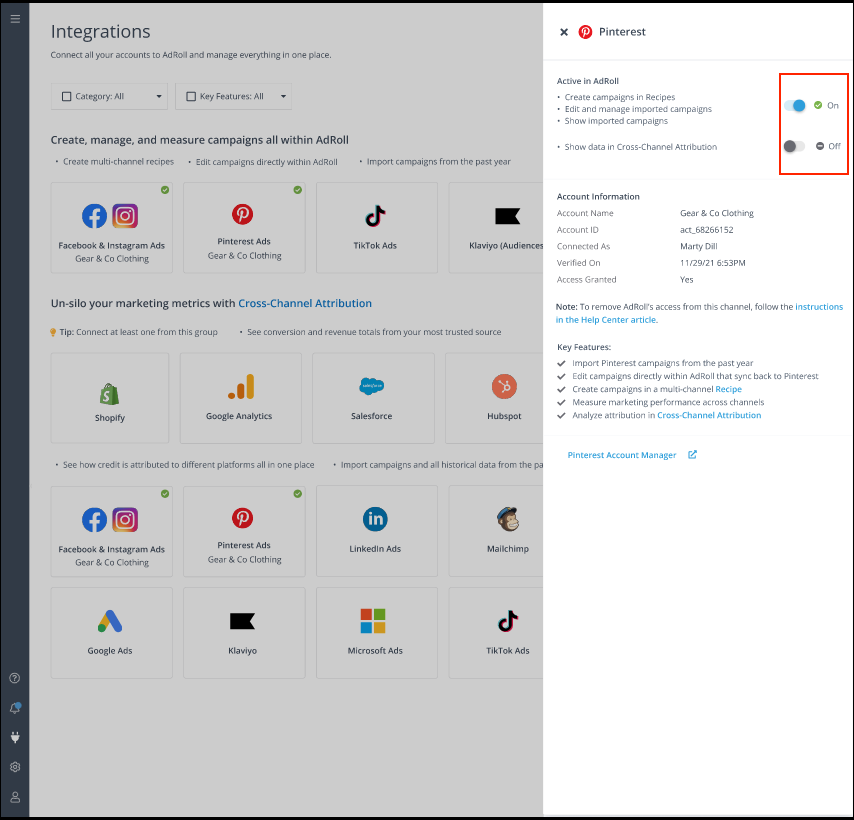This screenshot has height=820, width=854.
Task: Expand the Key Features dropdown arrow
Action: [x=283, y=96]
